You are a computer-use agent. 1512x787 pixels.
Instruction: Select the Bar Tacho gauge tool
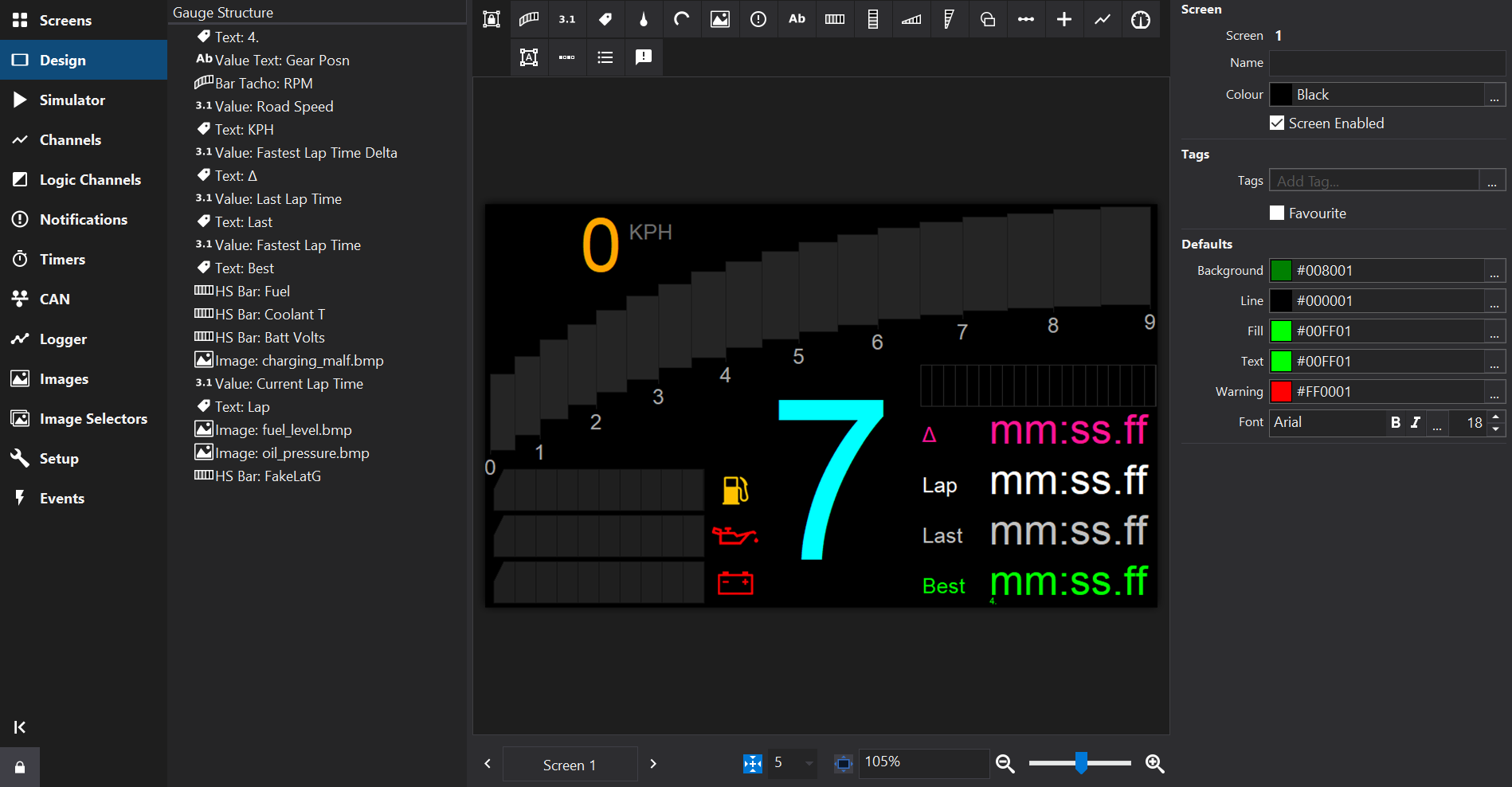point(529,19)
